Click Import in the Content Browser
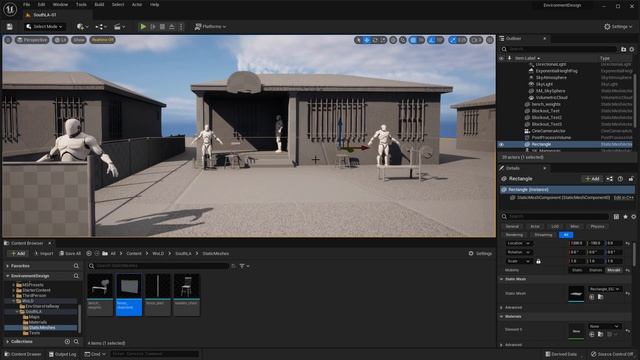640x360 pixels. click(43, 253)
